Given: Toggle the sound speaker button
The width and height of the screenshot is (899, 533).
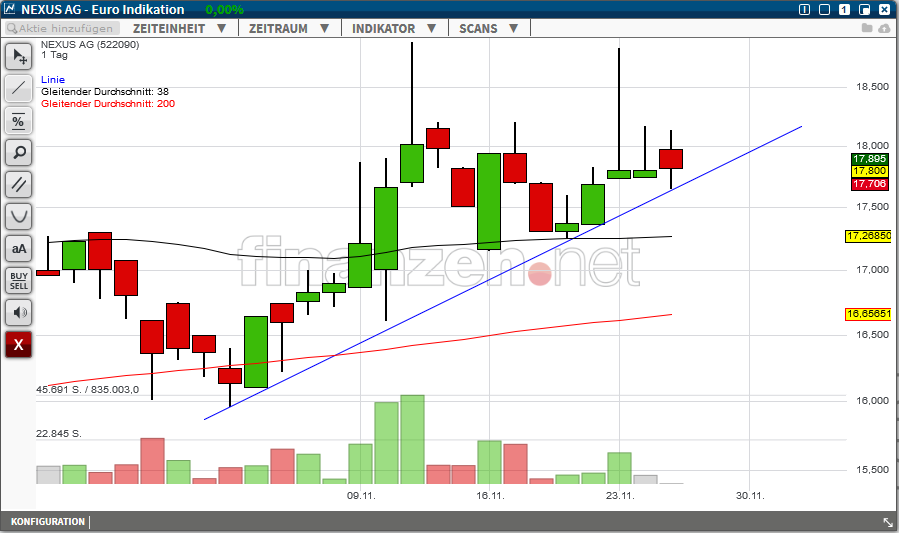Looking at the screenshot, I should coord(19,313).
